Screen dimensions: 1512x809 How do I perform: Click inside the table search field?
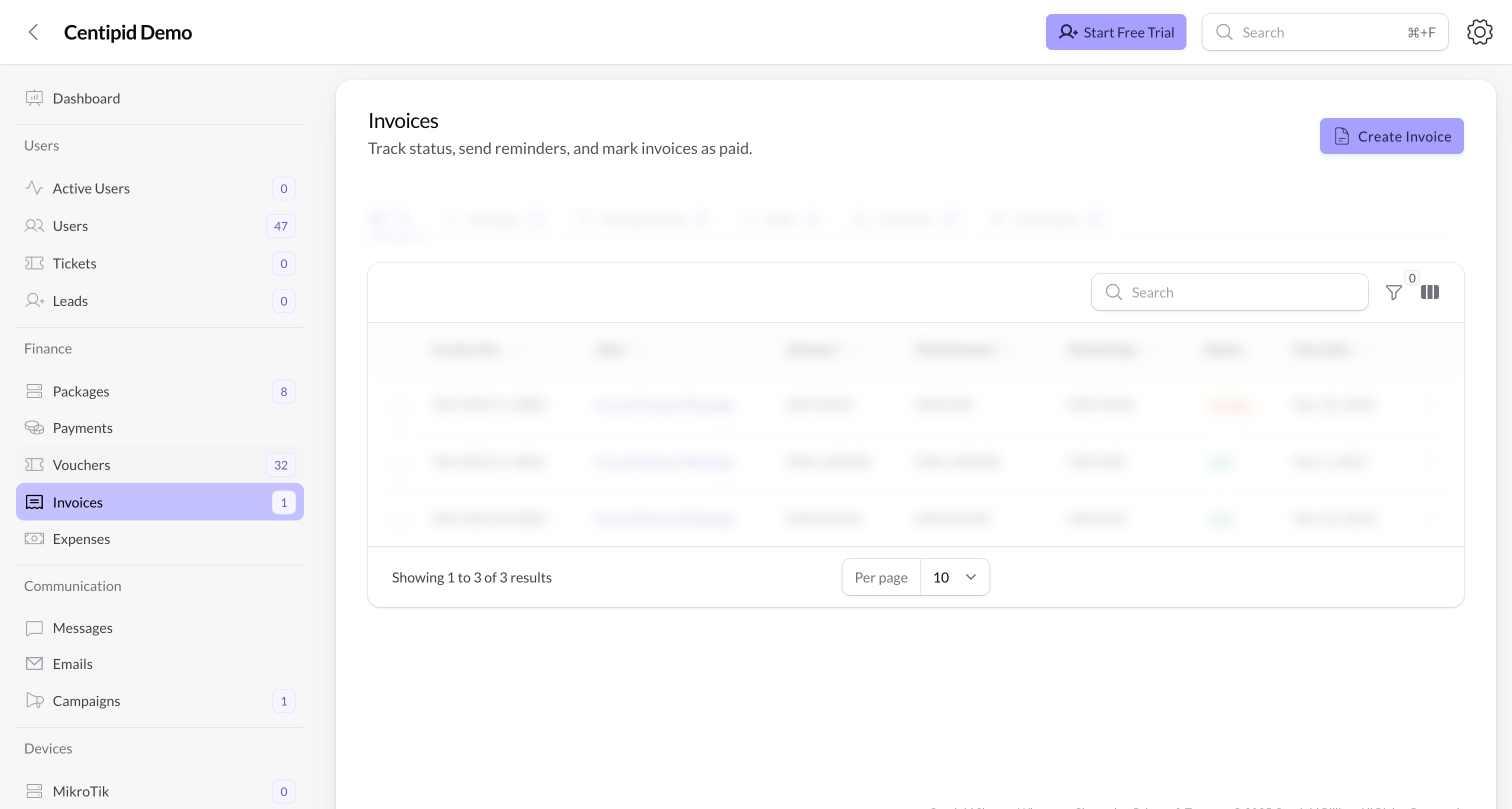pos(1229,292)
